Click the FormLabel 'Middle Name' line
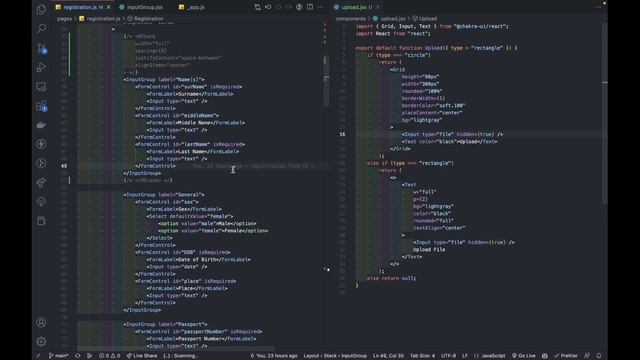 click(196, 122)
